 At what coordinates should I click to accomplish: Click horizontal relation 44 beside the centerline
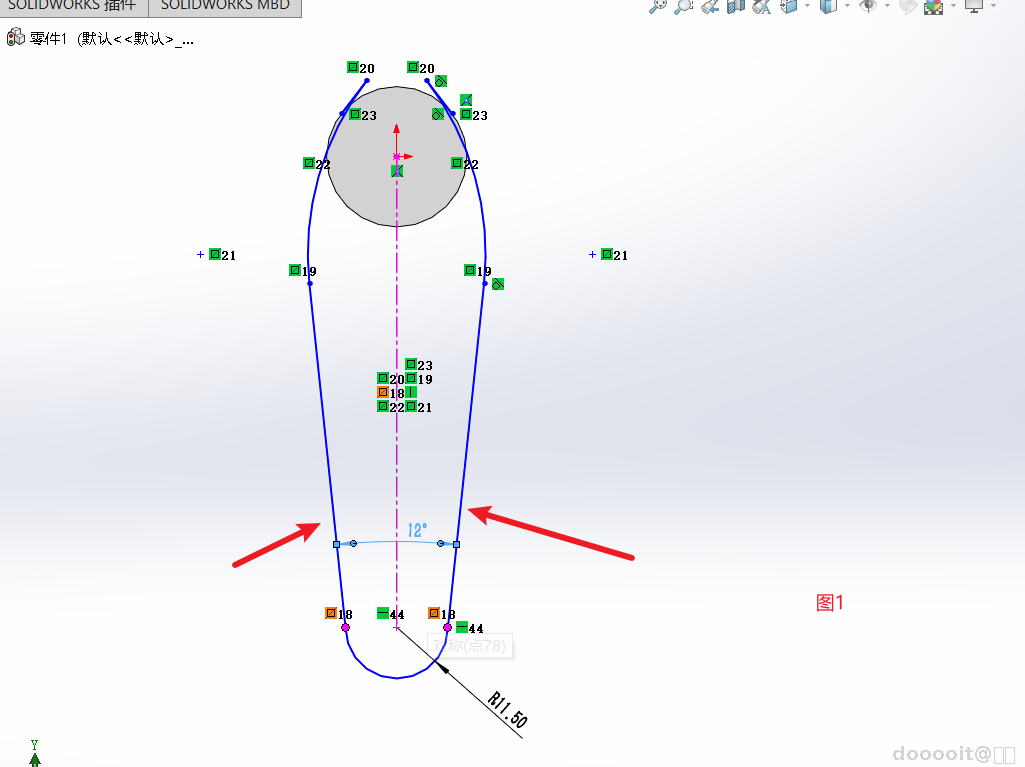[383, 613]
